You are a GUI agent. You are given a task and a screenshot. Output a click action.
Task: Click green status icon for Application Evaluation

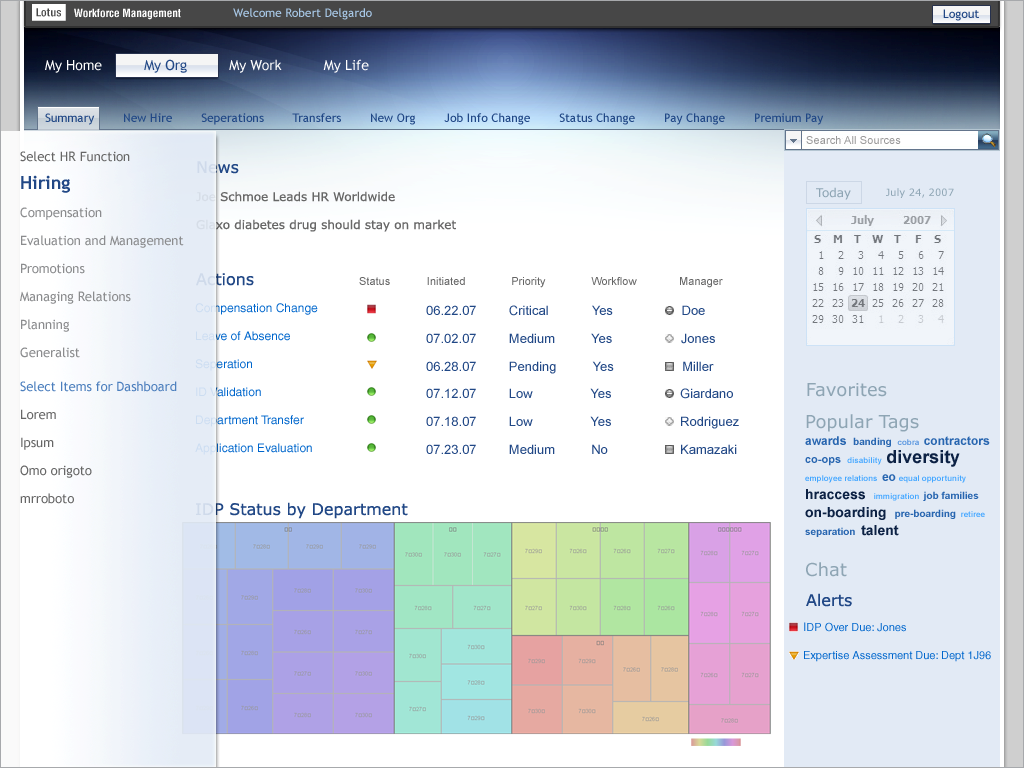pos(372,448)
